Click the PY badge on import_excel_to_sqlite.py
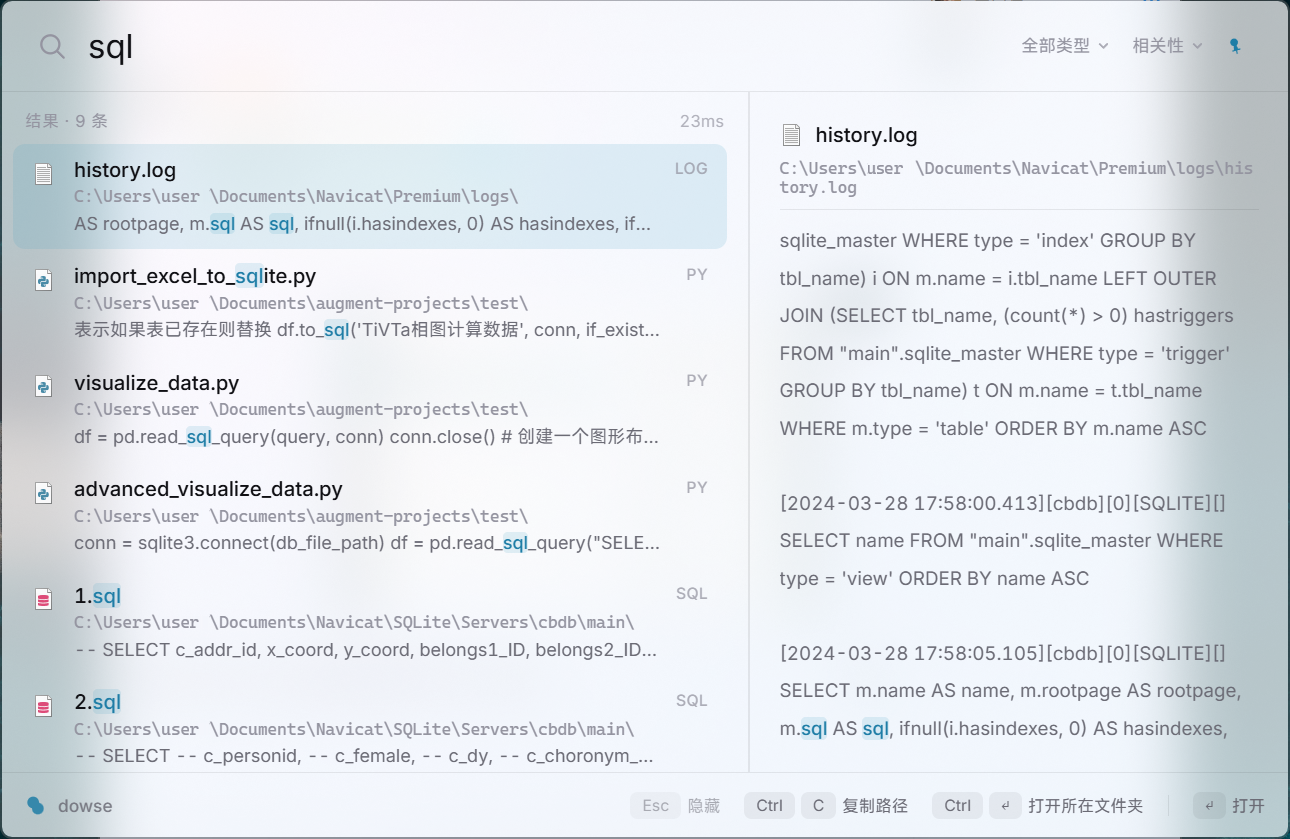Viewport: 1290px width, 839px height. click(x=696, y=275)
